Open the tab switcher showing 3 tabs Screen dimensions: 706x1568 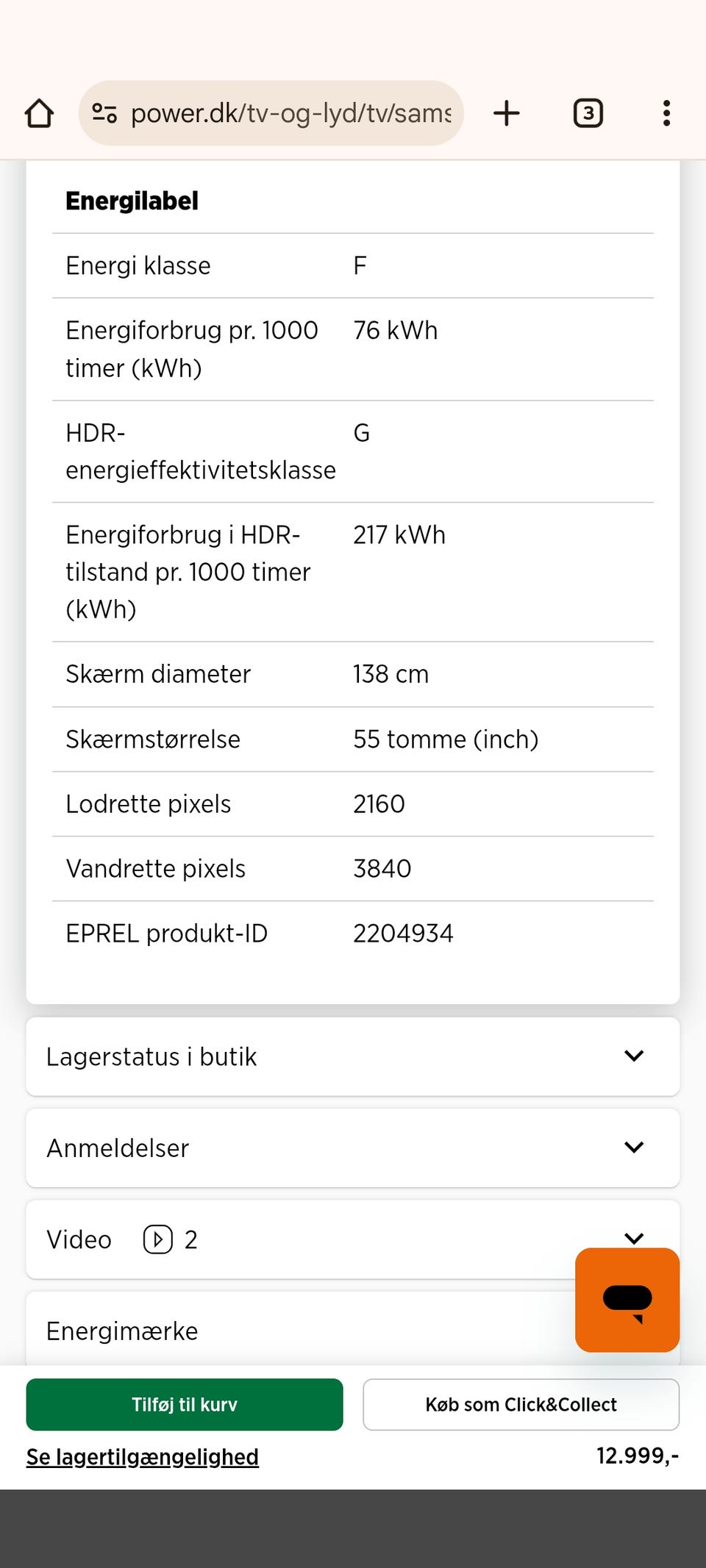coord(588,113)
